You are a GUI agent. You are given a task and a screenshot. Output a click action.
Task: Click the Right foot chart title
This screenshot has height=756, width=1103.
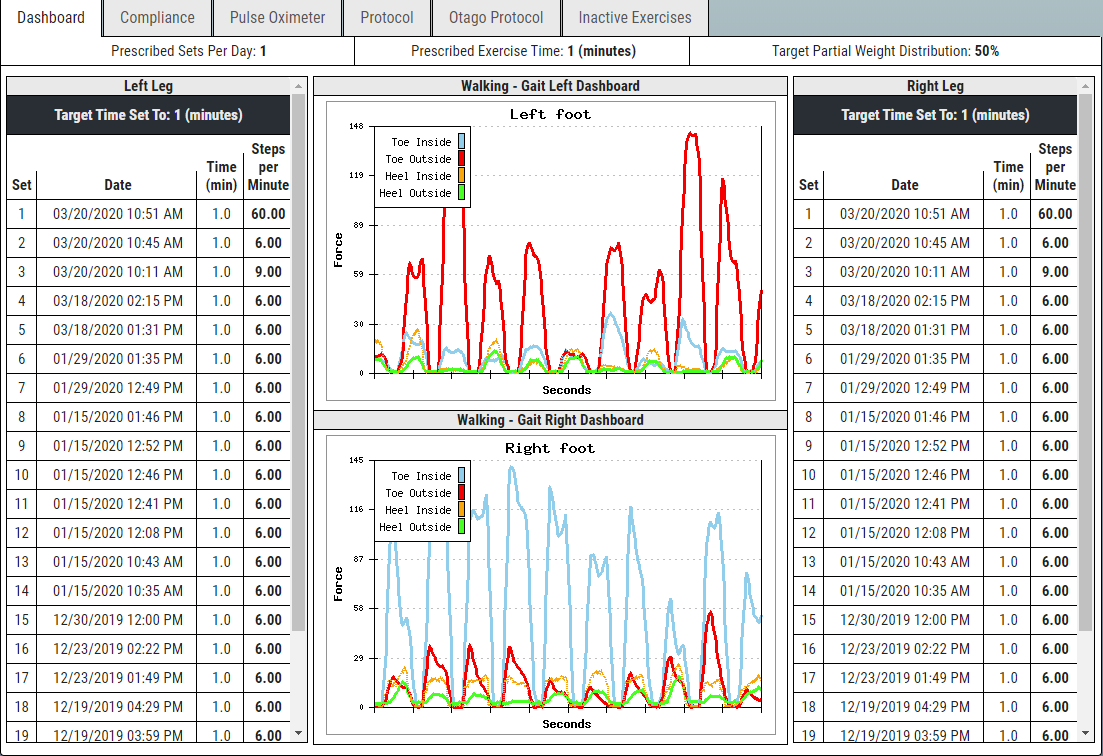pyautogui.click(x=550, y=448)
